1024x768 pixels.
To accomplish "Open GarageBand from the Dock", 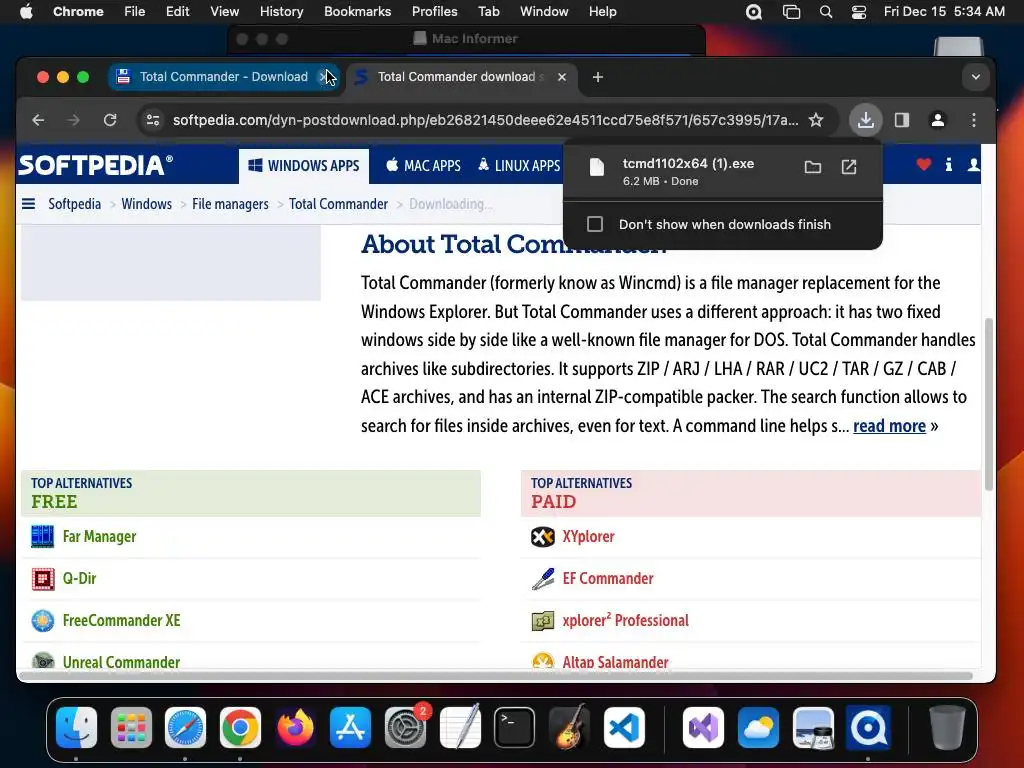I will (569, 728).
